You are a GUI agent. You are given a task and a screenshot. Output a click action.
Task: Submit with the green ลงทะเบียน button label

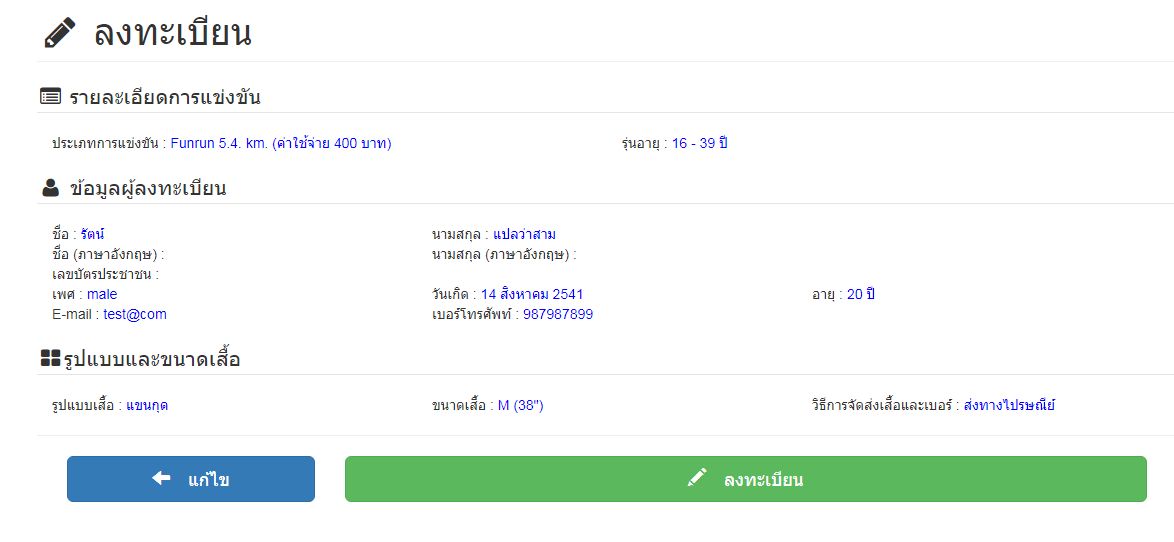(x=763, y=480)
